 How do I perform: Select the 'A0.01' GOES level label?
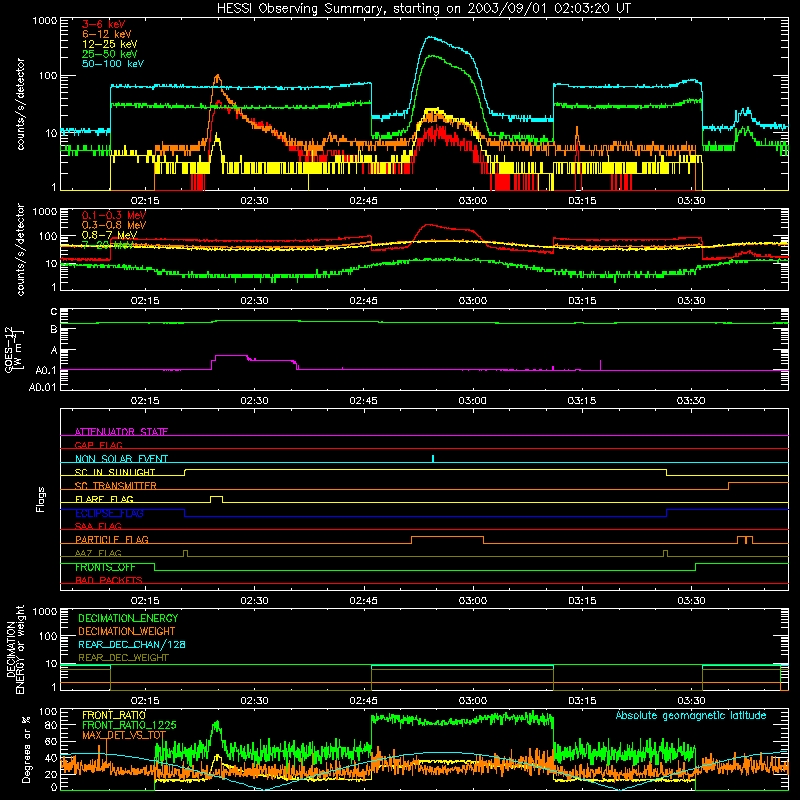42,388
